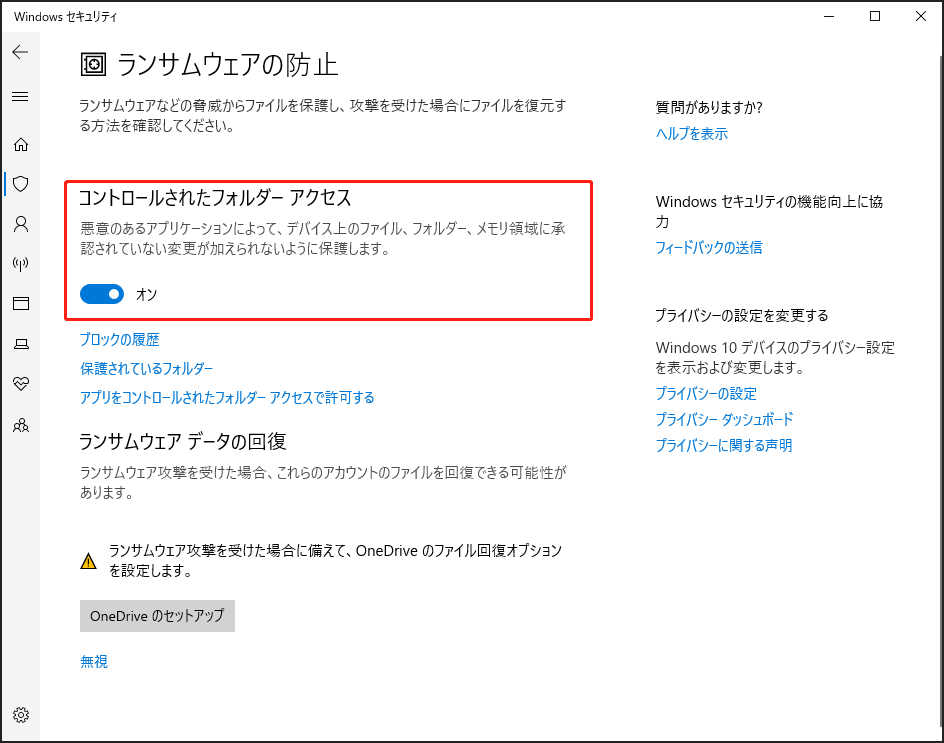The height and width of the screenshot is (743, 944).
Task: Open the ヘルプを表示 link
Action: click(x=692, y=134)
